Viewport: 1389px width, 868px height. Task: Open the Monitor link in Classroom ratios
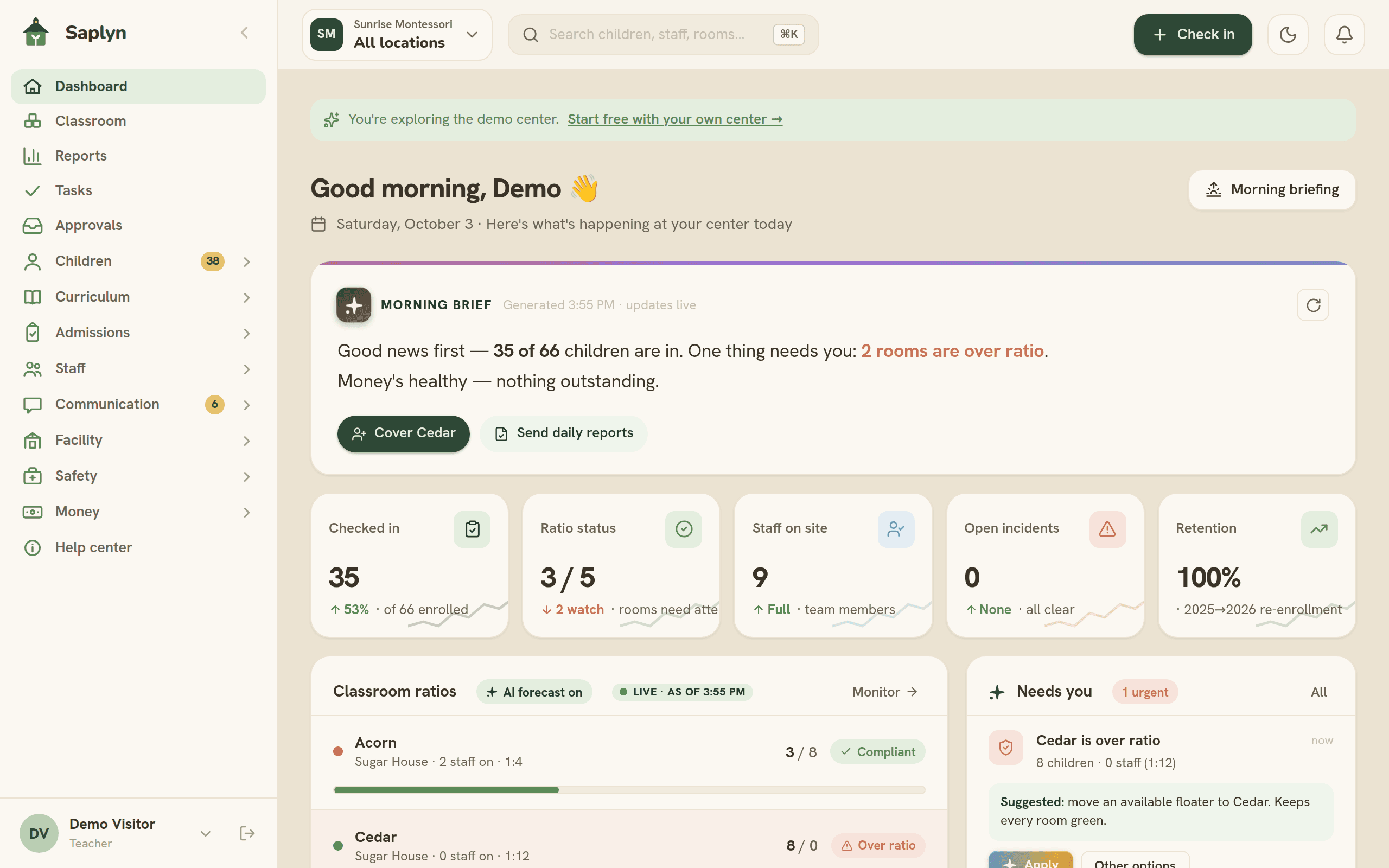[x=885, y=692]
